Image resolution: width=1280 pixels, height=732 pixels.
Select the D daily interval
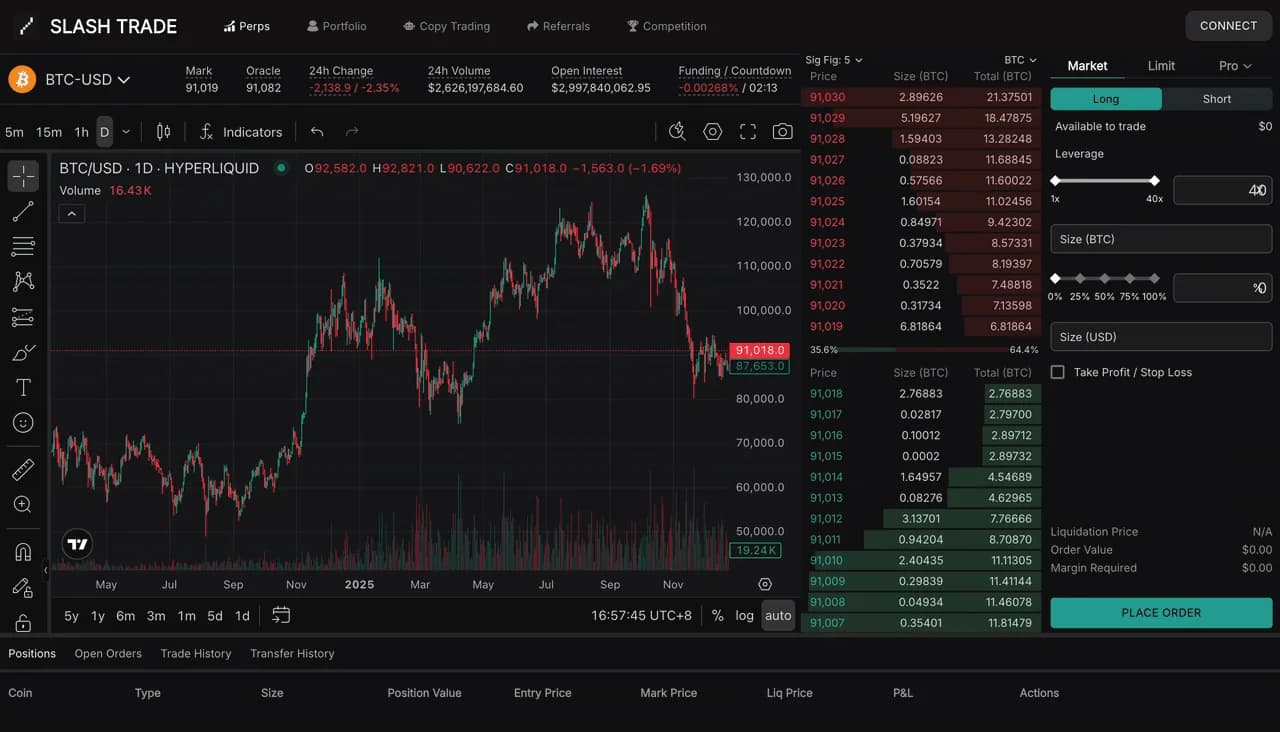[x=105, y=132]
